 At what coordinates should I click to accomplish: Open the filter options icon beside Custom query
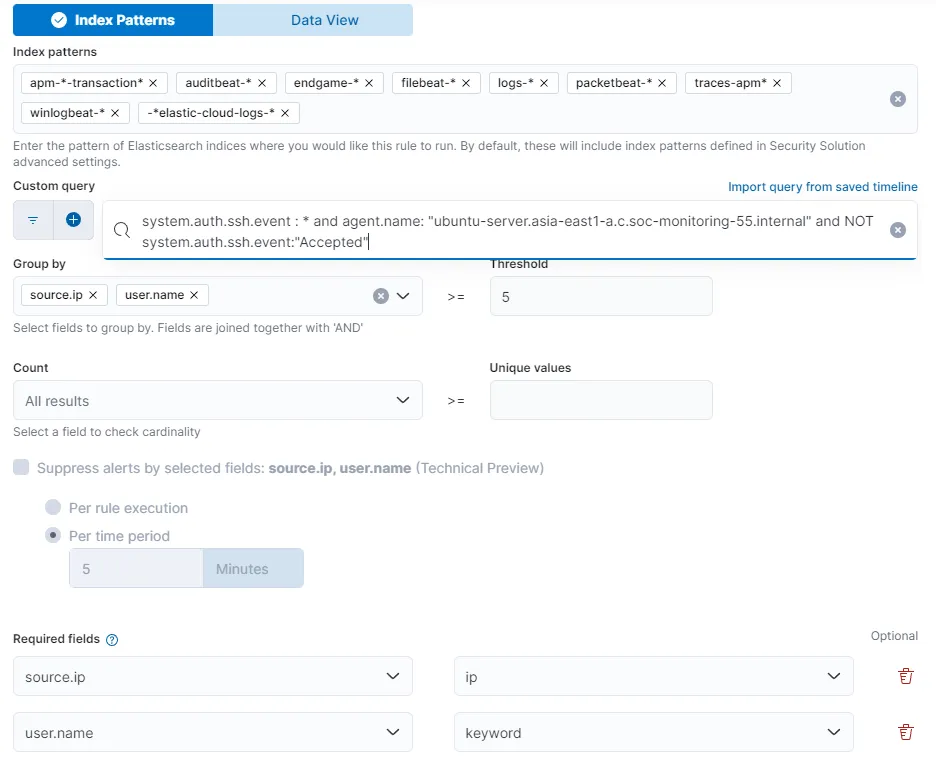point(33,221)
